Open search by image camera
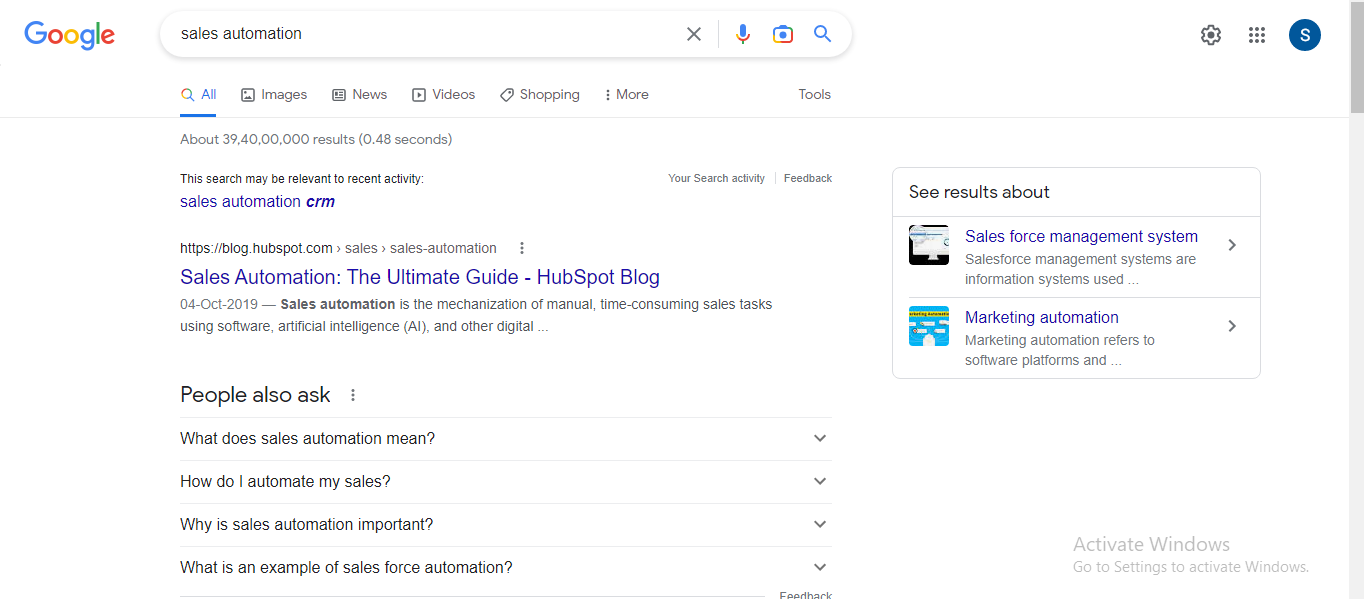Viewport: 1364px width, 599px height. click(783, 34)
